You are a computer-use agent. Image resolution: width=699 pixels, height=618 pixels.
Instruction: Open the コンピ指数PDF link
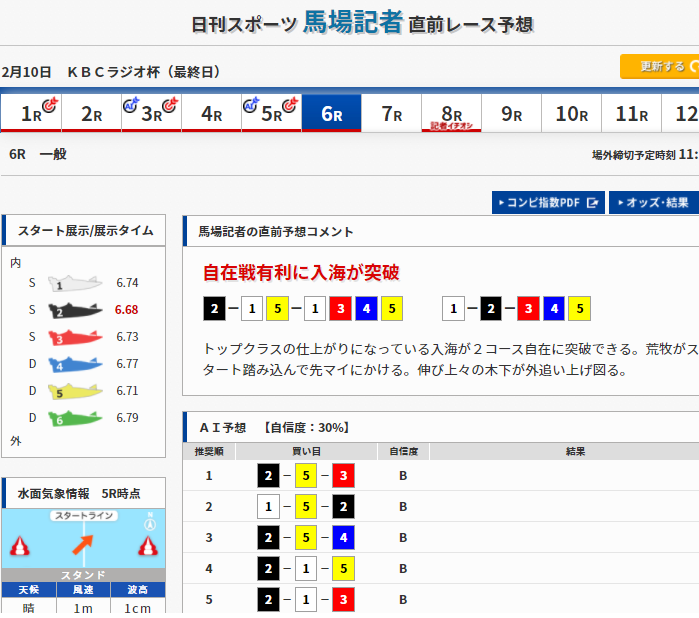548,202
